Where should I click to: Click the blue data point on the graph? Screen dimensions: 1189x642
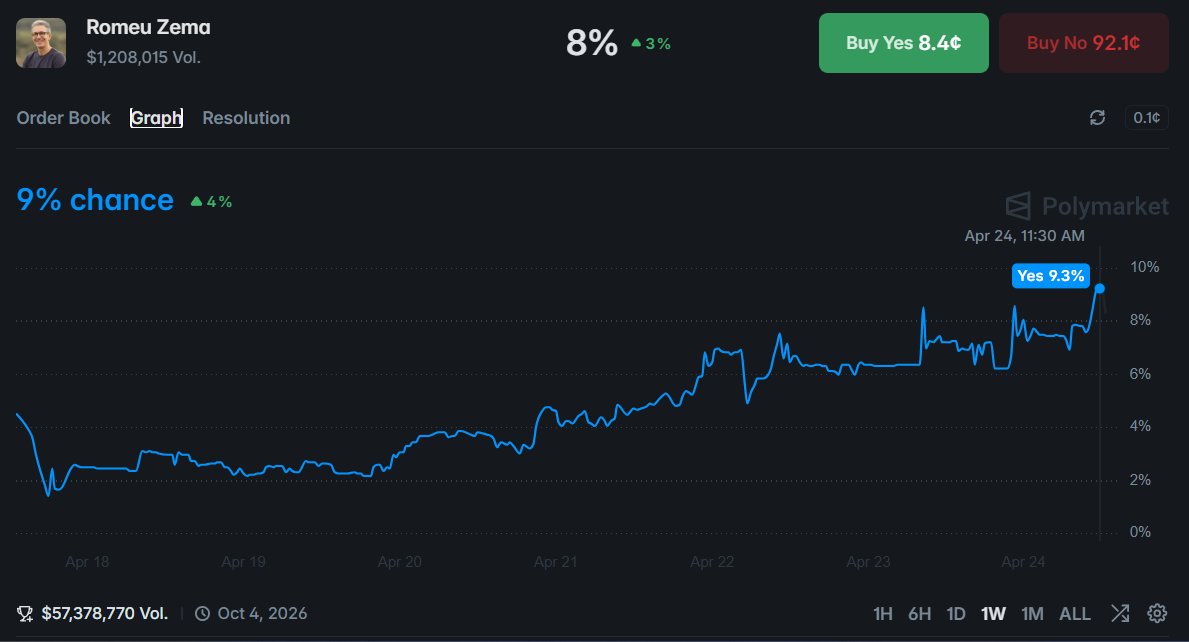pyautogui.click(x=1100, y=289)
